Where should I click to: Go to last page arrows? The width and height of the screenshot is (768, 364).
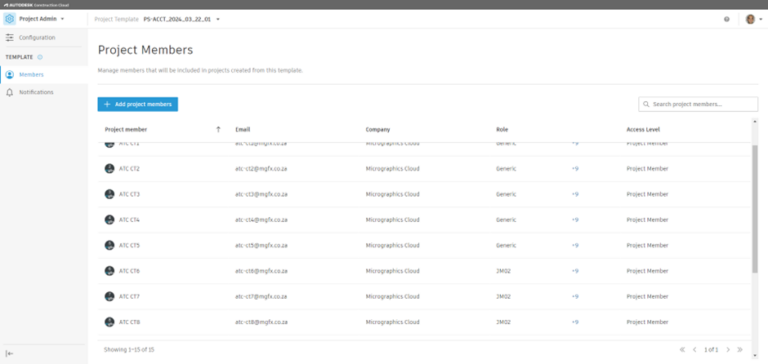(x=740, y=350)
